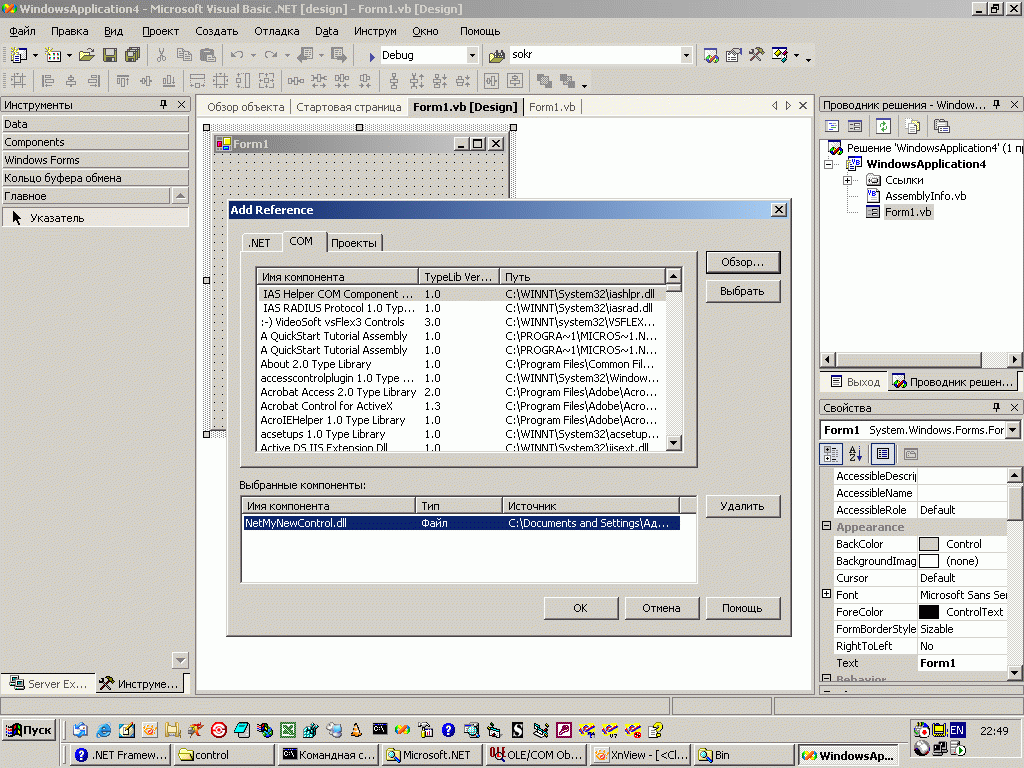Image resolution: width=1024 pixels, height=768 pixels.
Task: Open the Toolbox via the hammer and wrench icon
Action: click(x=756, y=56)
